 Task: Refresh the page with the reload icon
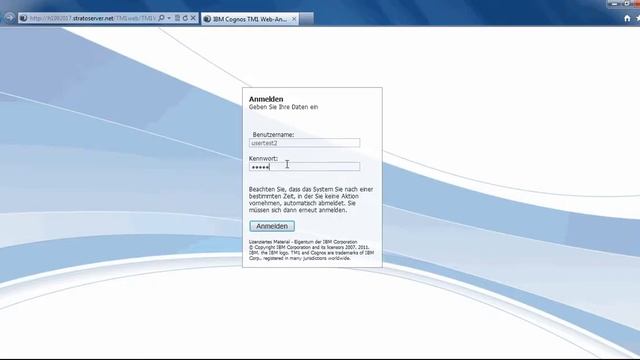(x=185, y=18)
